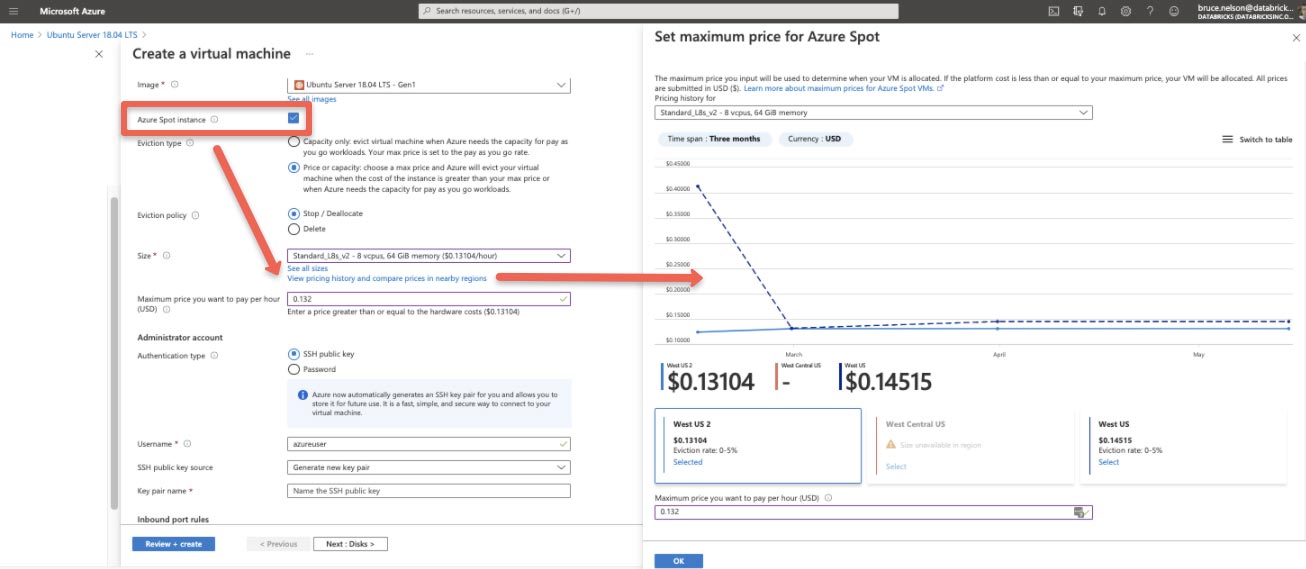The image size is (1306, 569).
Task: Expand the Image dropdown showing Ubuntu Server
Action: tap(429, 85)
